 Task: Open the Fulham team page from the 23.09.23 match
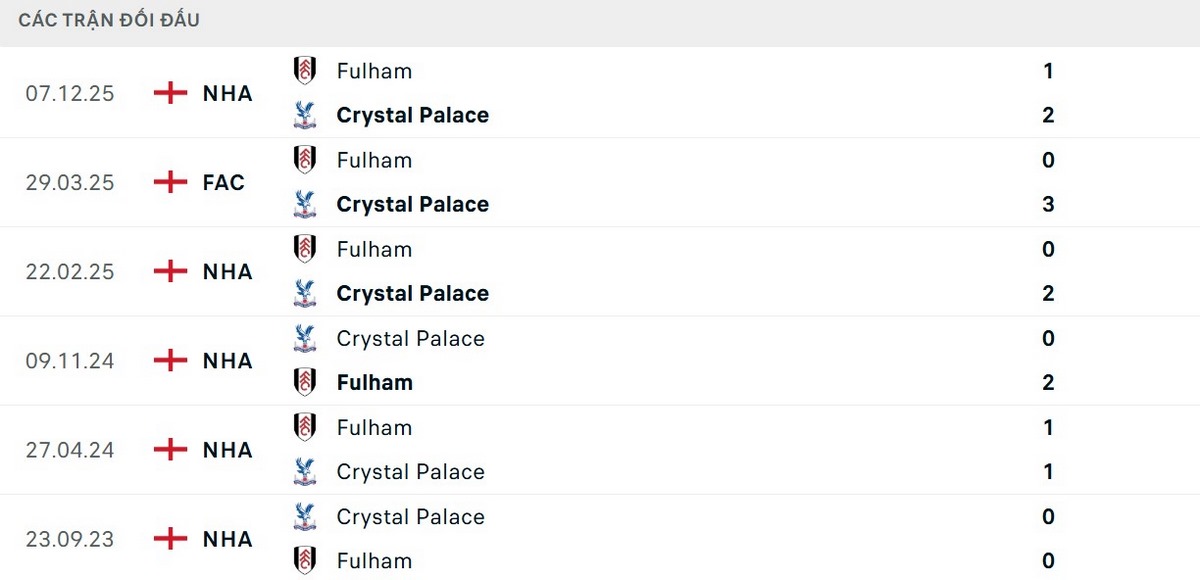374,561
